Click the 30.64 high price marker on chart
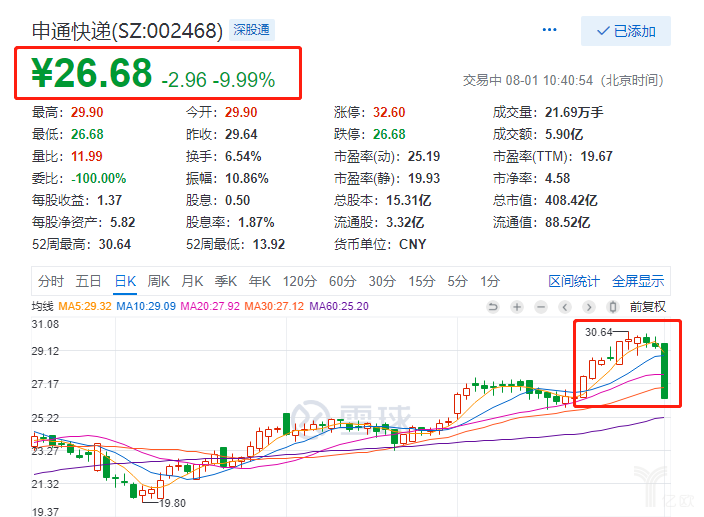Viewport: 704px width, 517px height. click(598, 332)
